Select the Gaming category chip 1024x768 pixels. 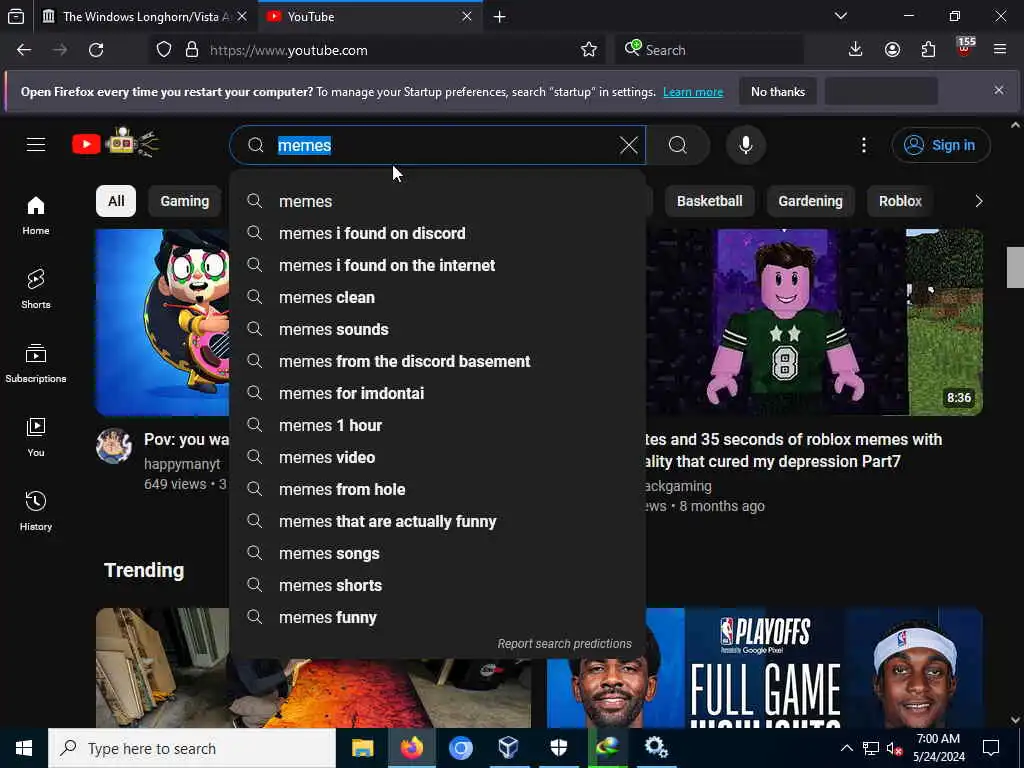point(185,201)
